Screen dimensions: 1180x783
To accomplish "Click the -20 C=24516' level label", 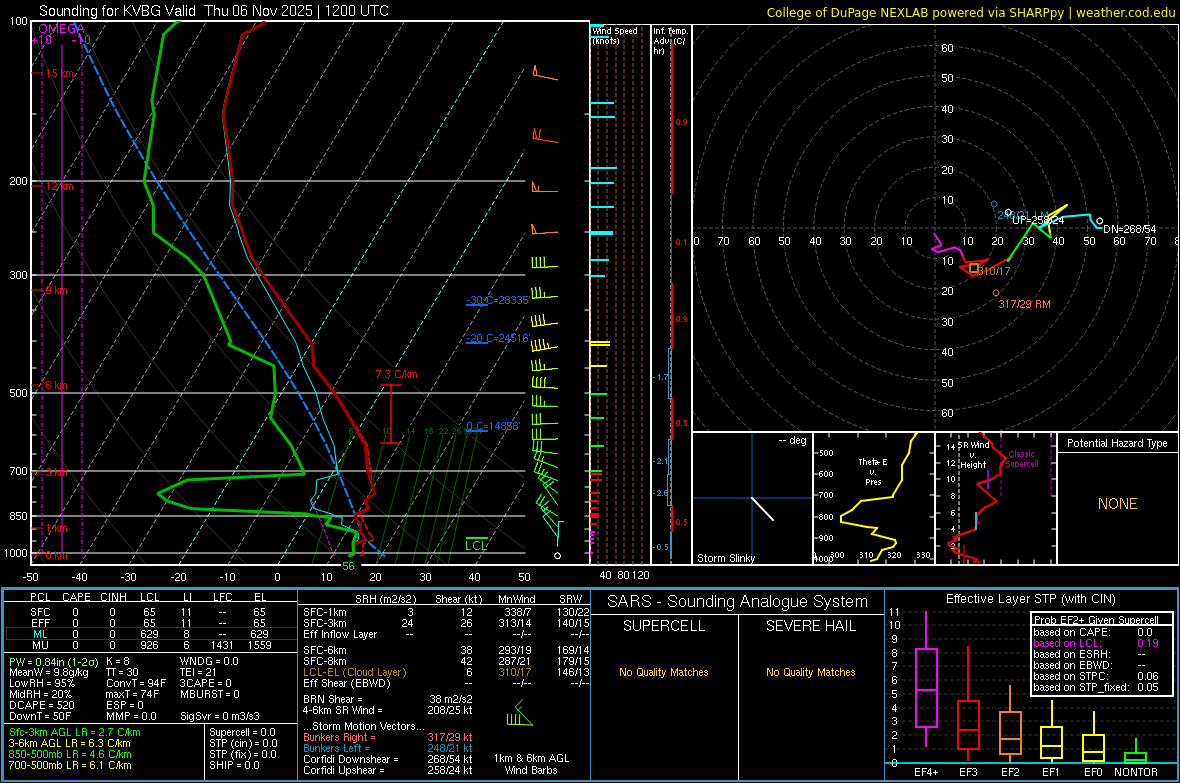I will coord(498,338).
